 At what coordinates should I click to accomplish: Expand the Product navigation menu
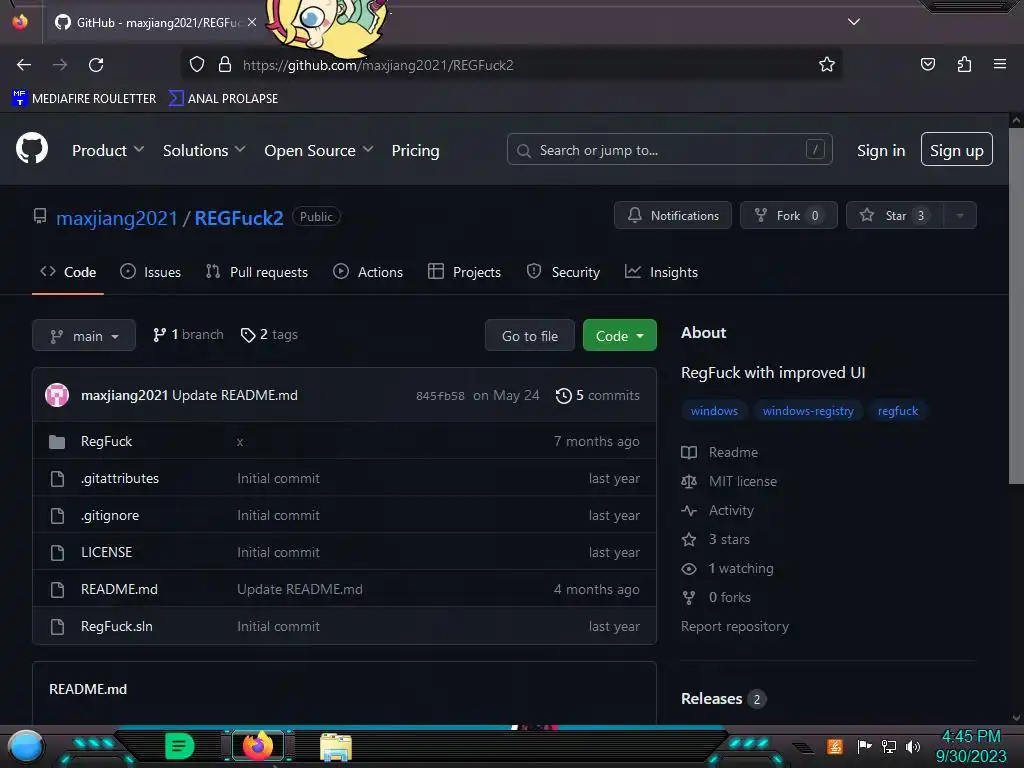click(108, 150)
